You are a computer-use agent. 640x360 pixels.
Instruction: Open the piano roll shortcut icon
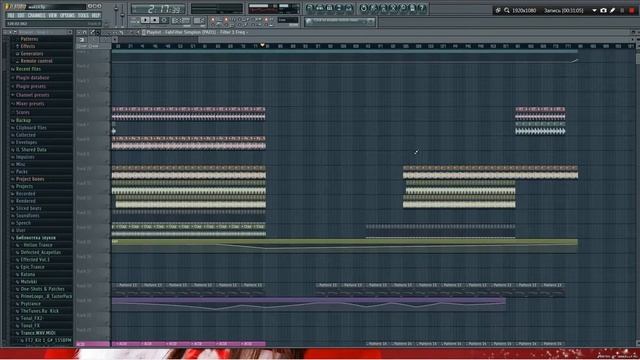click(x=329, y=8)
